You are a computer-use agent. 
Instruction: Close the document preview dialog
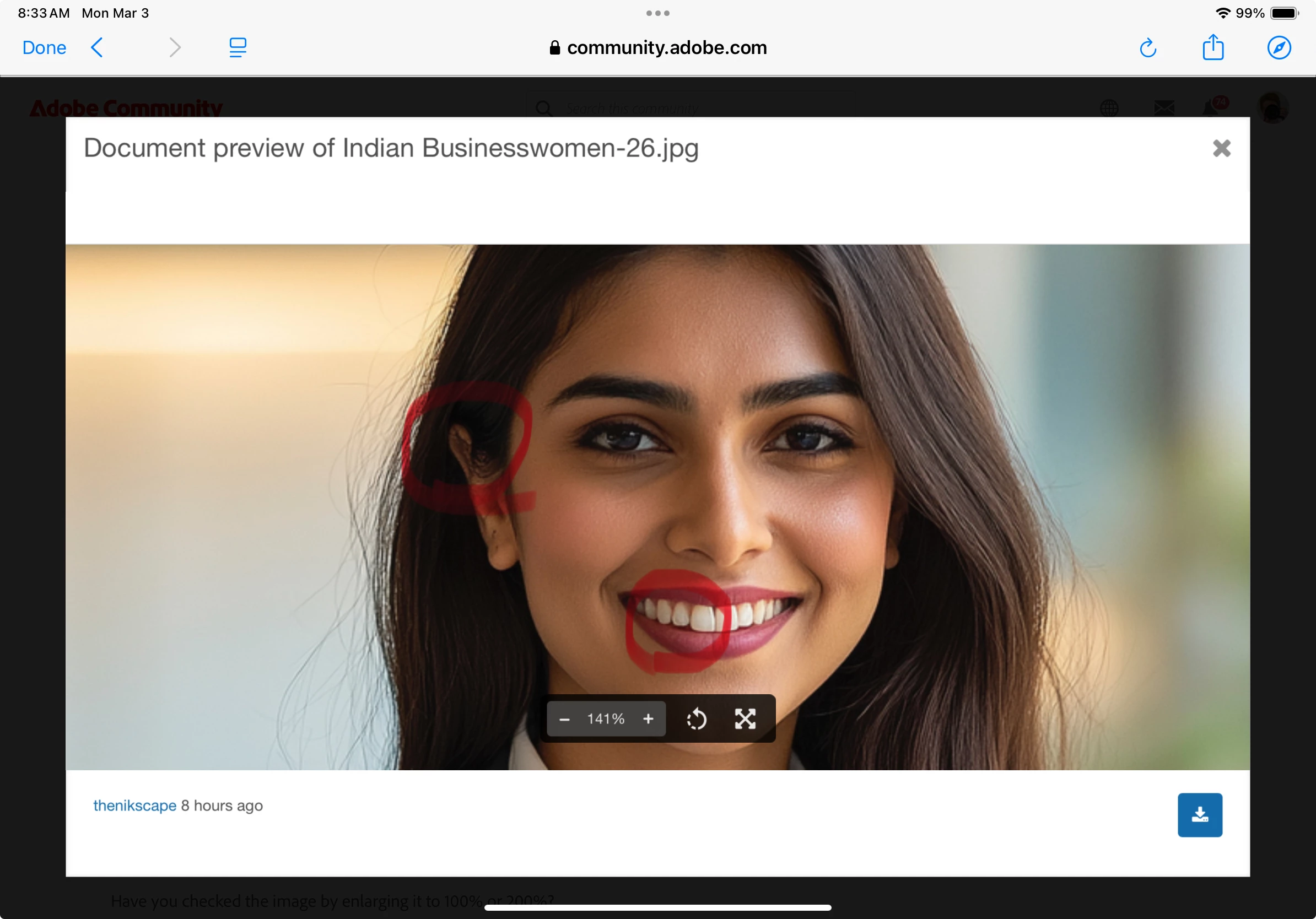click(x=1221, y=148)
